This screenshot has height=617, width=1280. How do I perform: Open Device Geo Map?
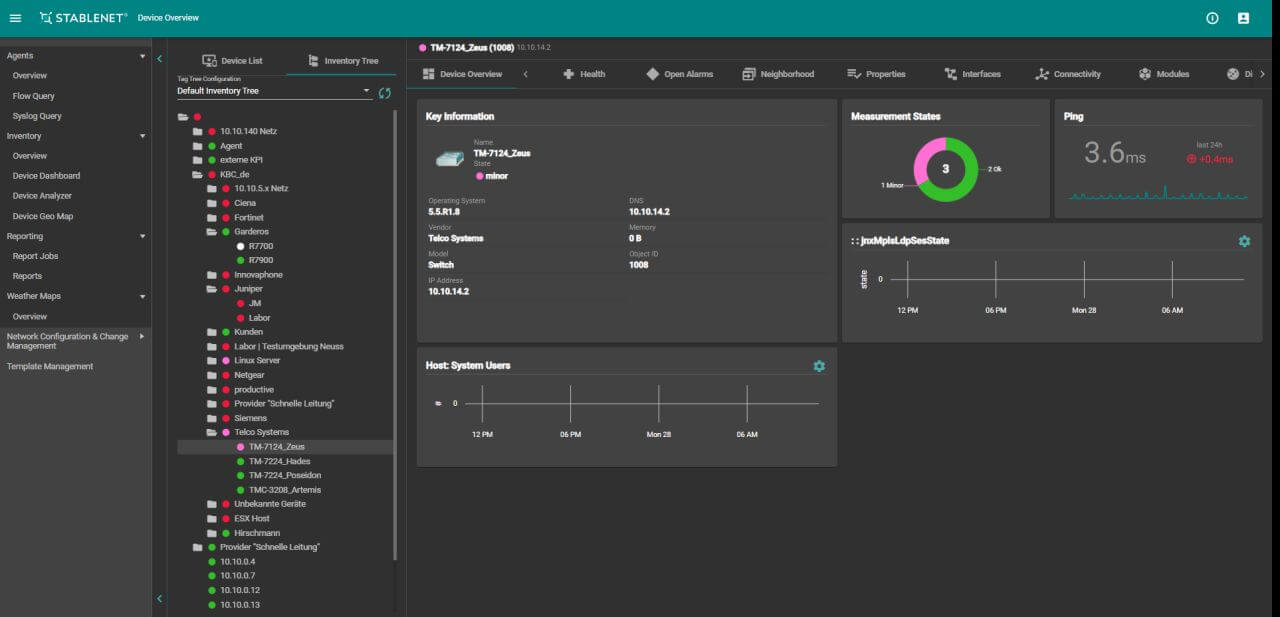pos(43,216)
